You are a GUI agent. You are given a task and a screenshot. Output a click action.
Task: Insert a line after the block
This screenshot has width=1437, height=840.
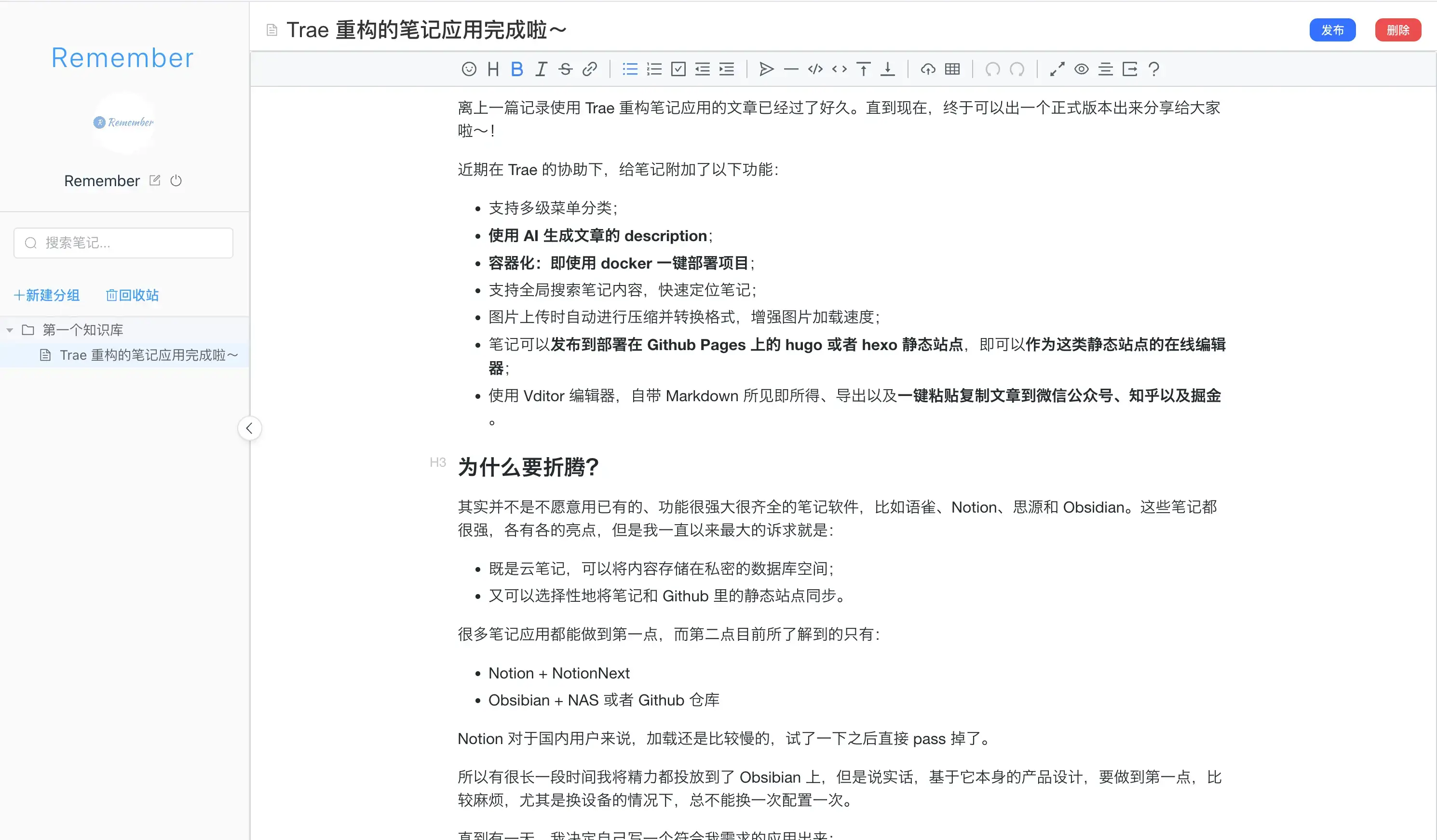887,69
